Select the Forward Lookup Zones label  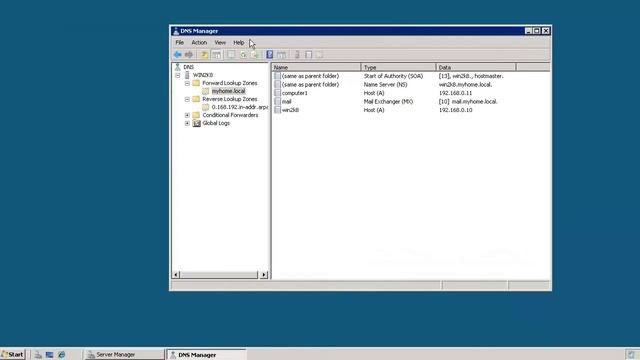click(x=230, y=83)
